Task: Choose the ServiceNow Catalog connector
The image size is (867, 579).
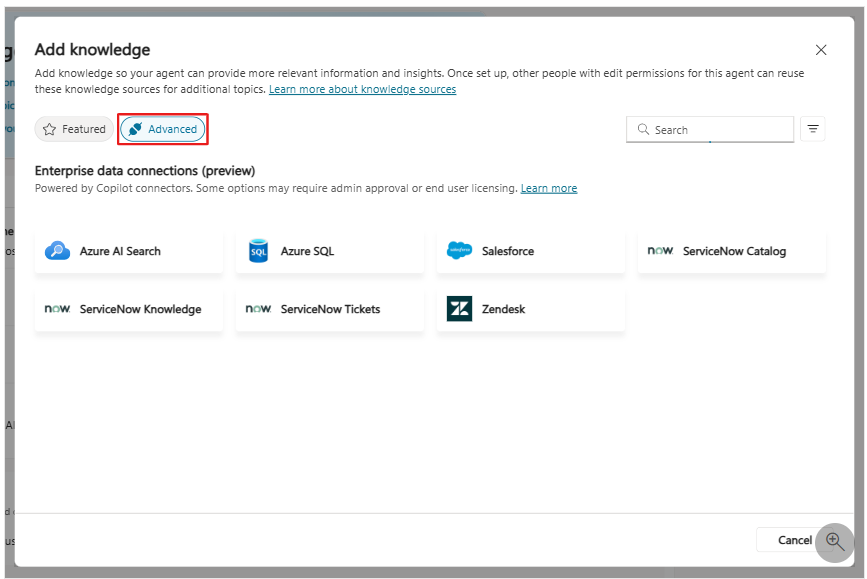Action: 732,251
